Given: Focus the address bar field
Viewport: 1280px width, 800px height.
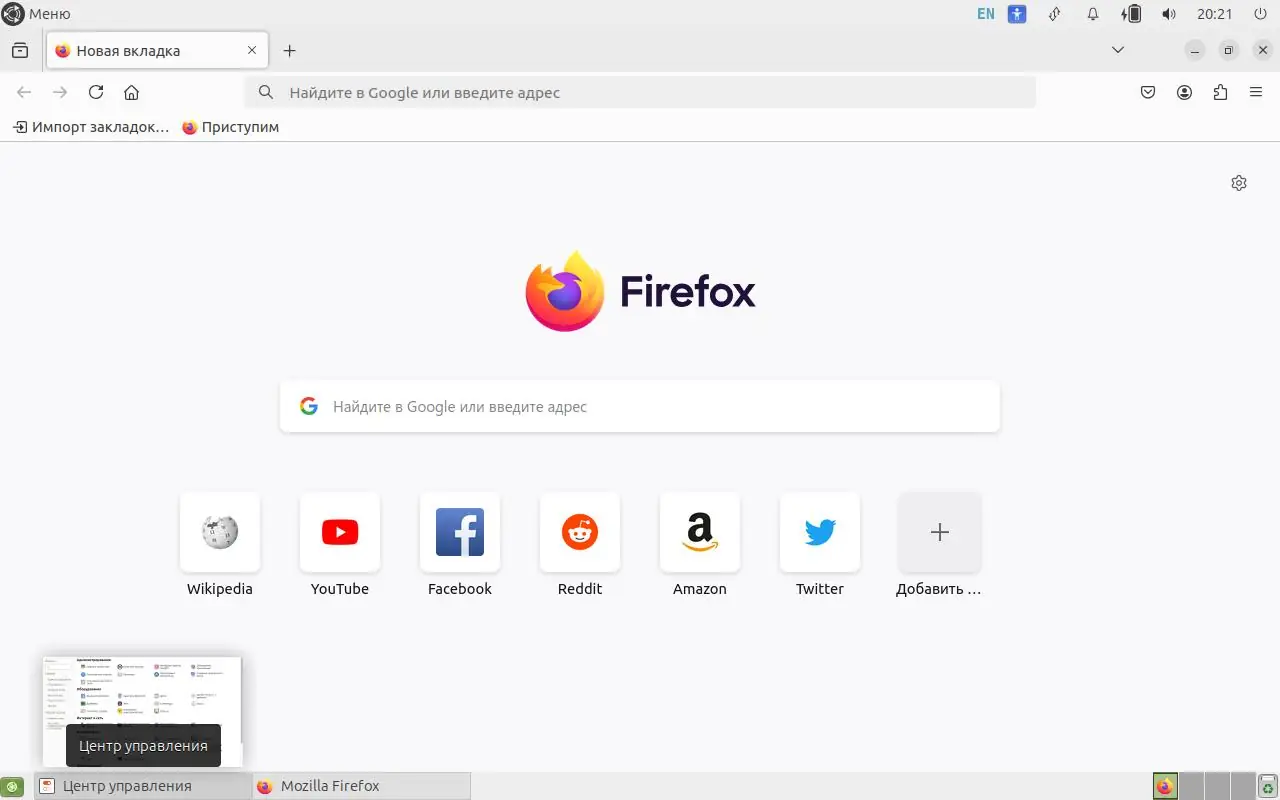Looking at the screenshot, I should tap(640, 93).
